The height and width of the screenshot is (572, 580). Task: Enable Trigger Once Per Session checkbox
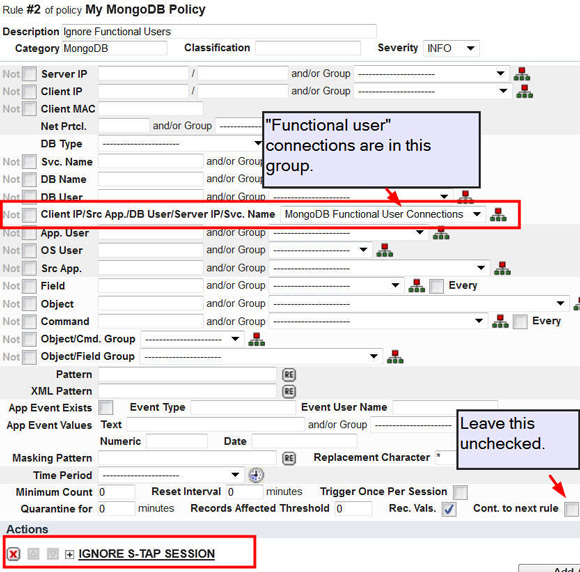coord(460,492)
